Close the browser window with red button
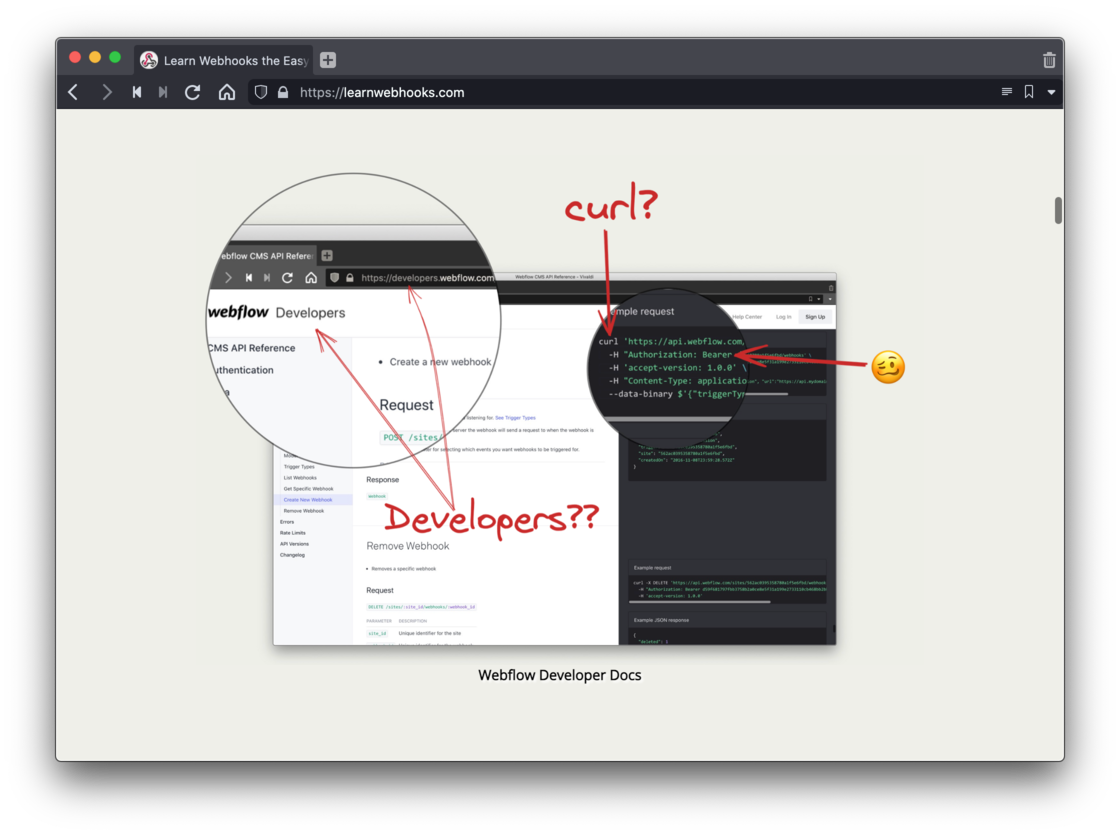The width and height of the screenshot is (1120, 835). [74, 57]
